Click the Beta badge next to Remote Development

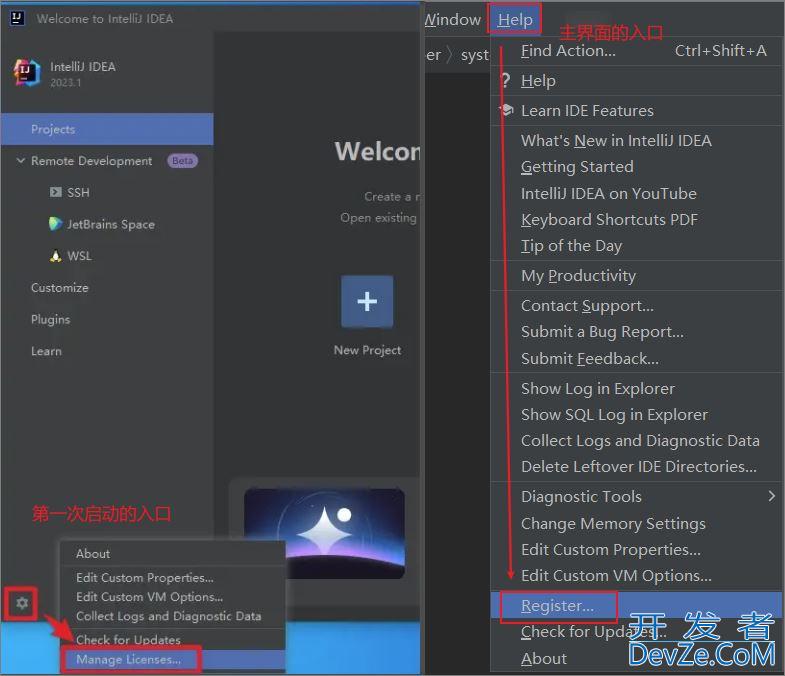point(182,161)
